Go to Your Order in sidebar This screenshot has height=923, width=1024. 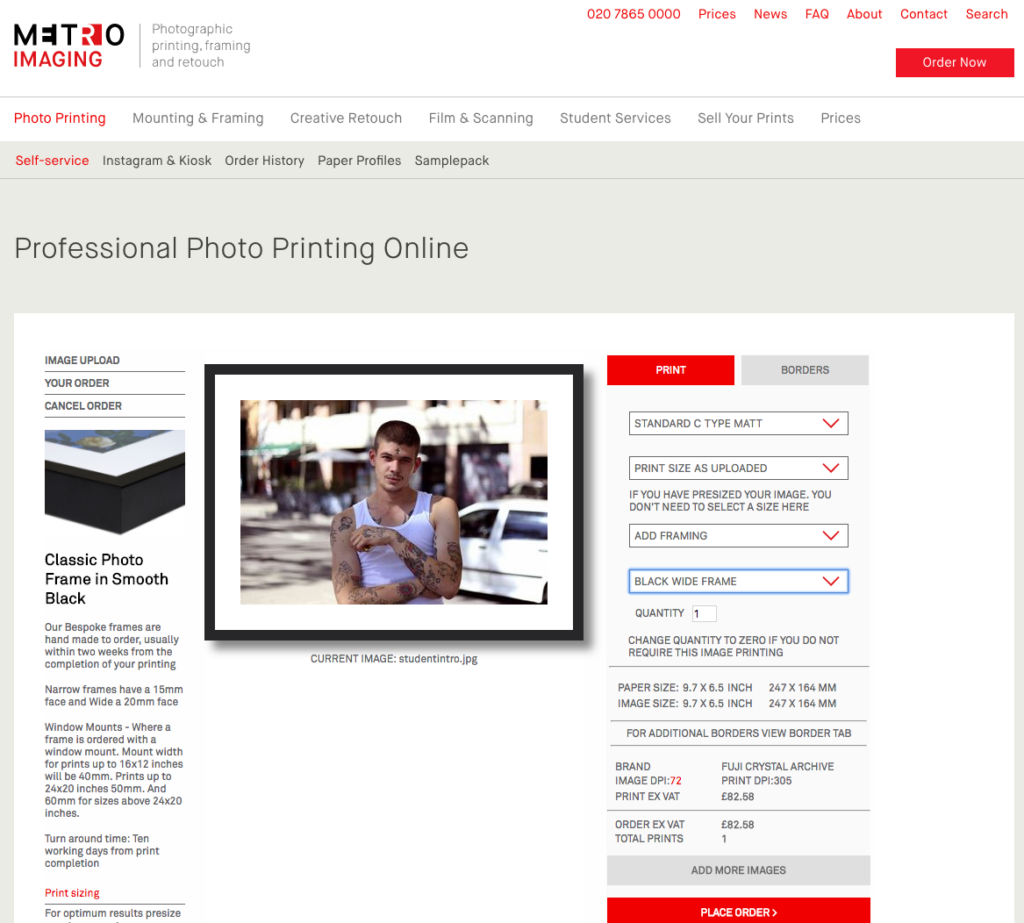77,383
